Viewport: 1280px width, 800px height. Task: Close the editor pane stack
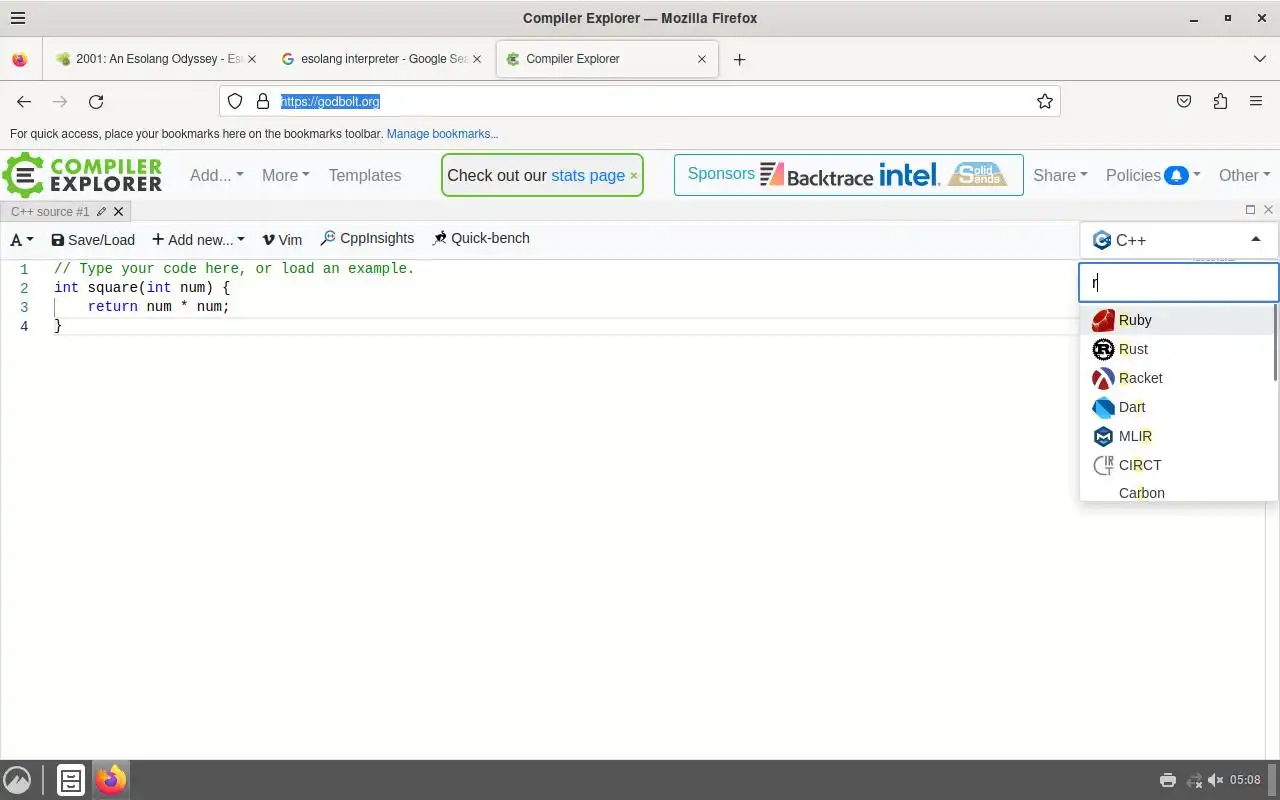[x=1268, y=209]
